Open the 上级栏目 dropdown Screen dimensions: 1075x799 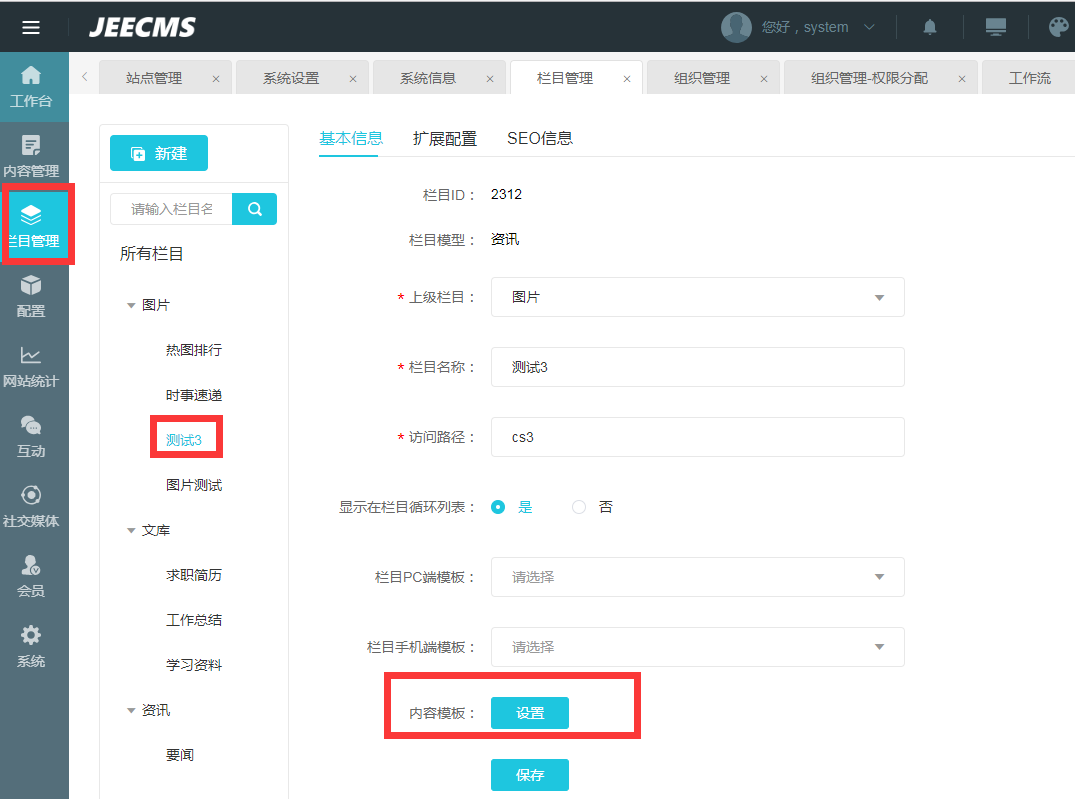pos(697,297)
